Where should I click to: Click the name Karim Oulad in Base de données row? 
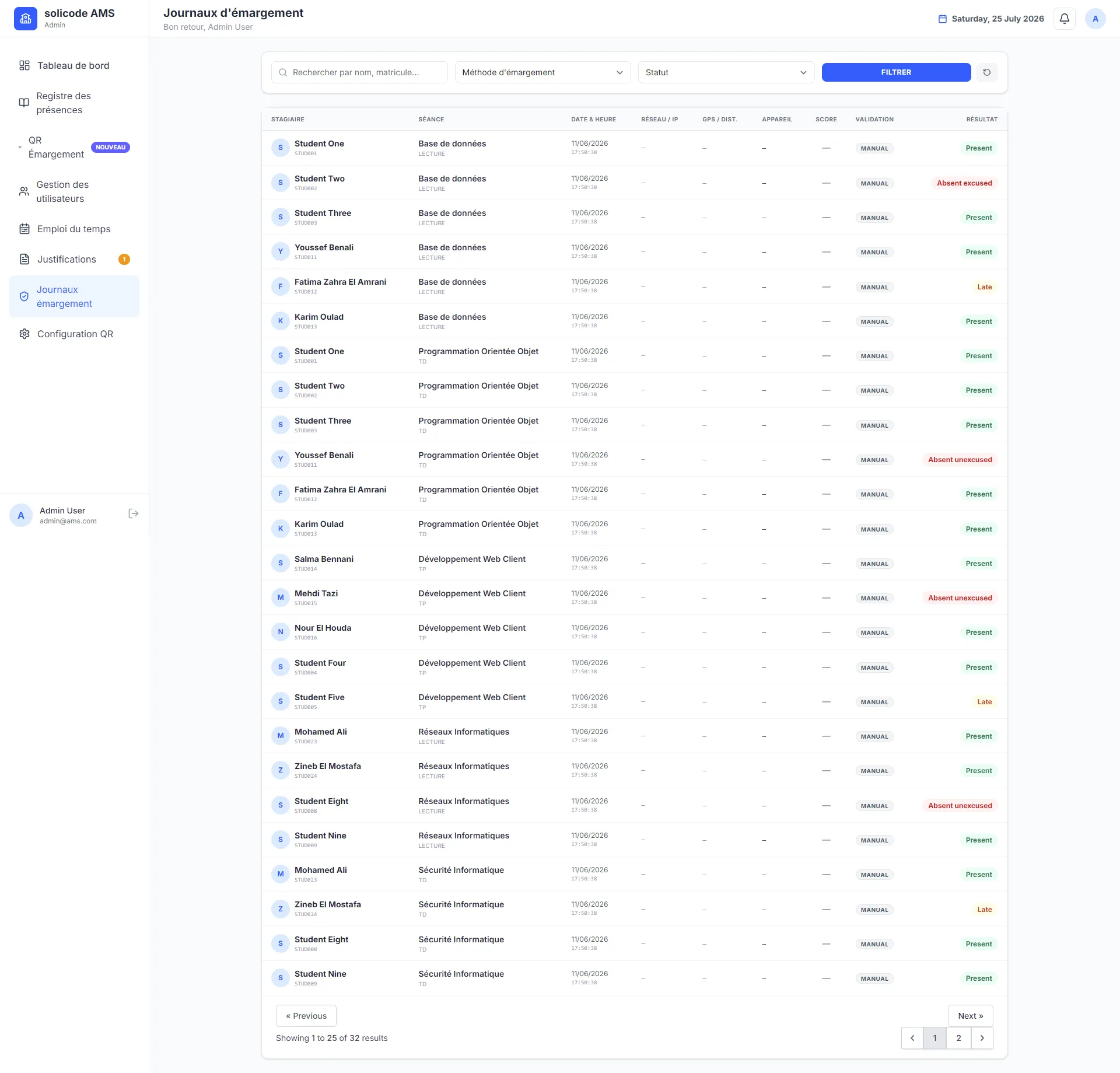tap(319, 317)
